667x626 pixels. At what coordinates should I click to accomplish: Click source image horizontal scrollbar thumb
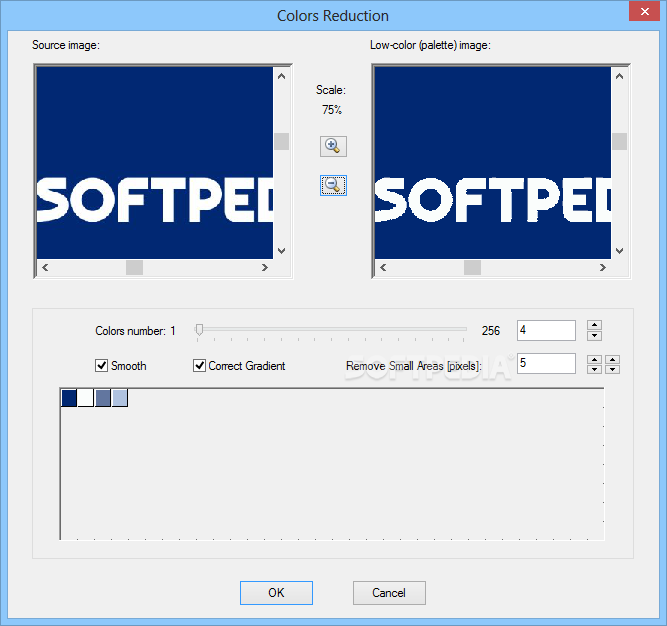[x=134, y=267]
